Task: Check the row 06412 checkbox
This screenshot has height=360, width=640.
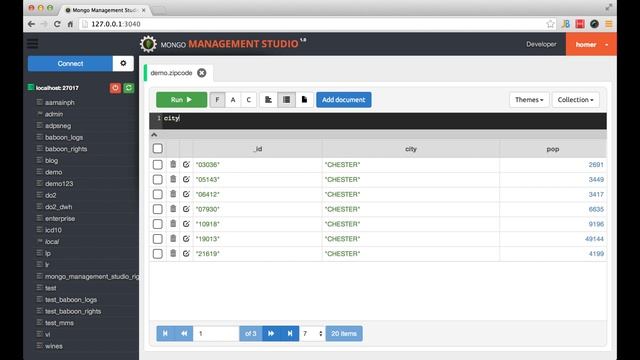Action: click(158, 194)
